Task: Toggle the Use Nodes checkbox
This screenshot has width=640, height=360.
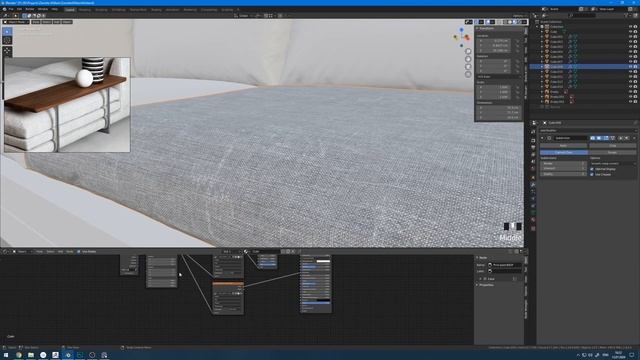Action: click(78, 251)
